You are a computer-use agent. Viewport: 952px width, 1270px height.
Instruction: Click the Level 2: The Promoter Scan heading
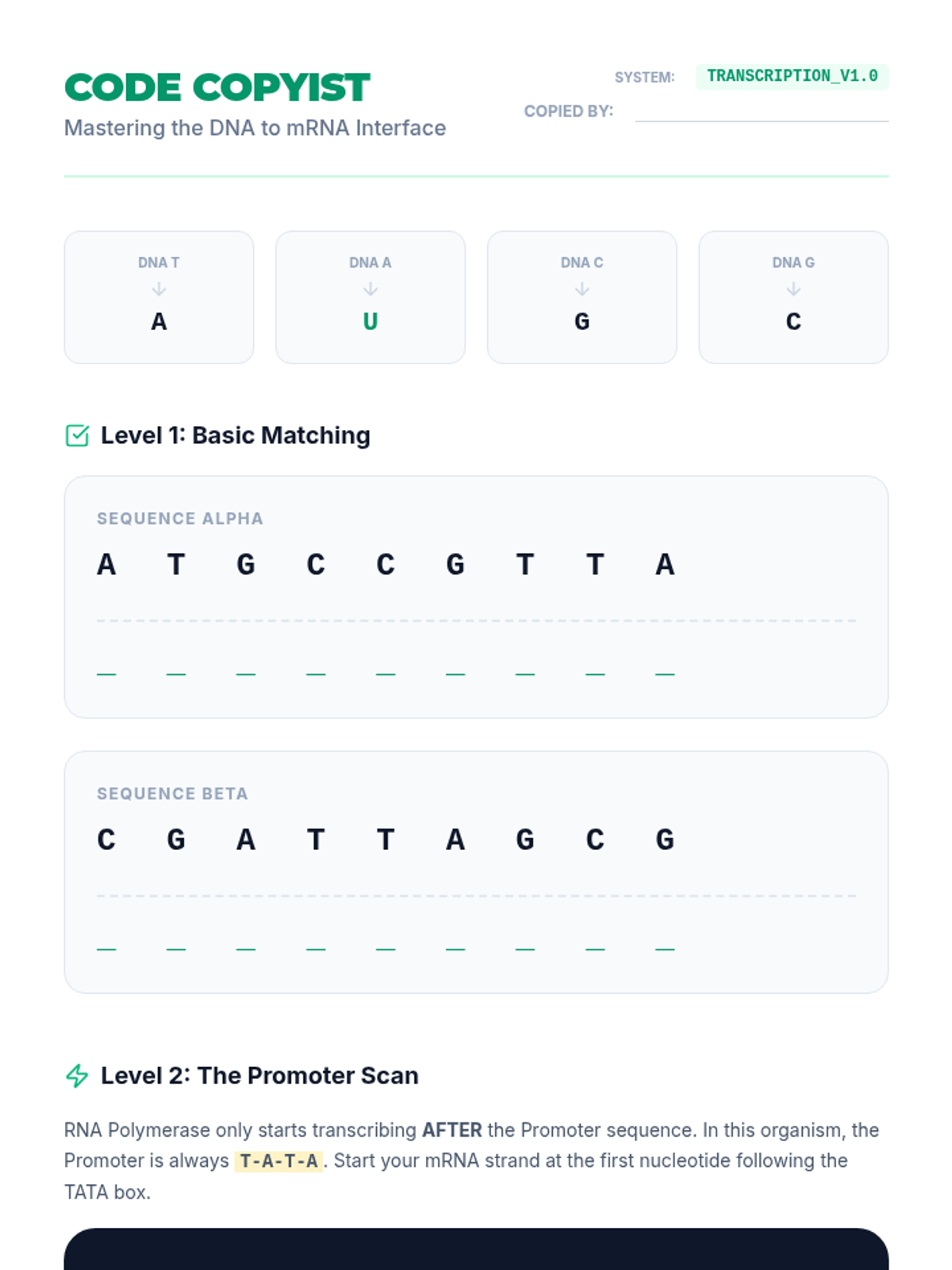click(x=259, y=1076)
